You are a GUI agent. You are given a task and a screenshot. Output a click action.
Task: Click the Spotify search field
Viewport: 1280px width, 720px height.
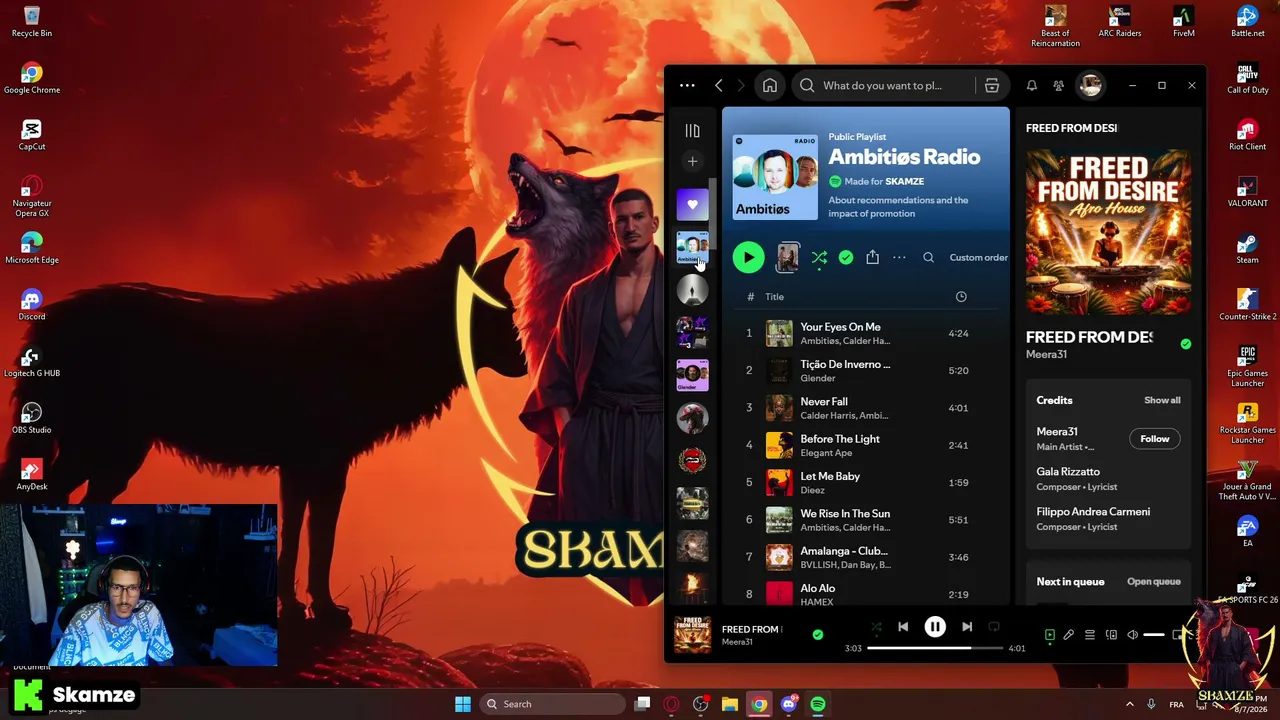point(884,86)
